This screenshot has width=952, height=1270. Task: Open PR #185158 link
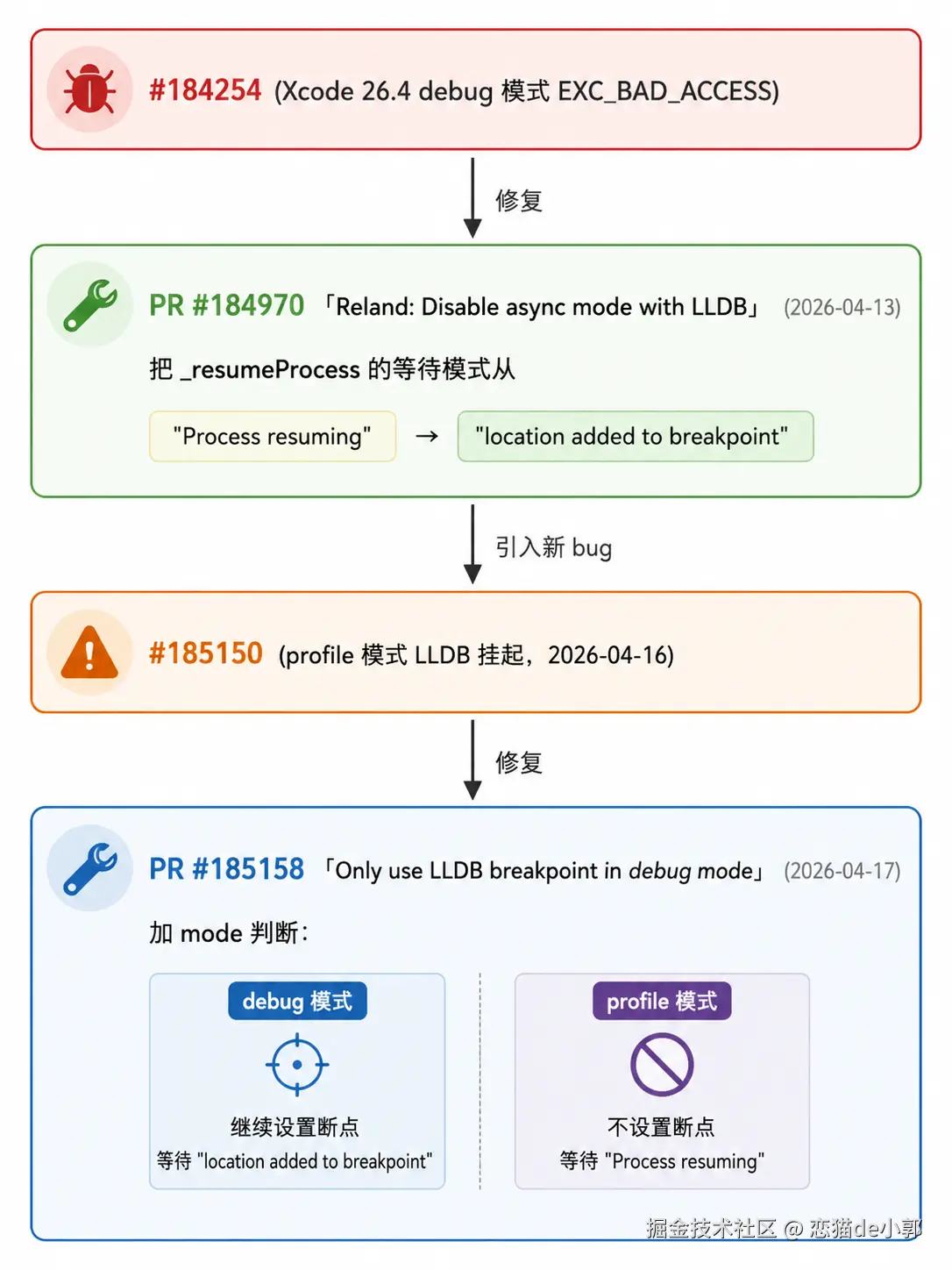point(226,869)
